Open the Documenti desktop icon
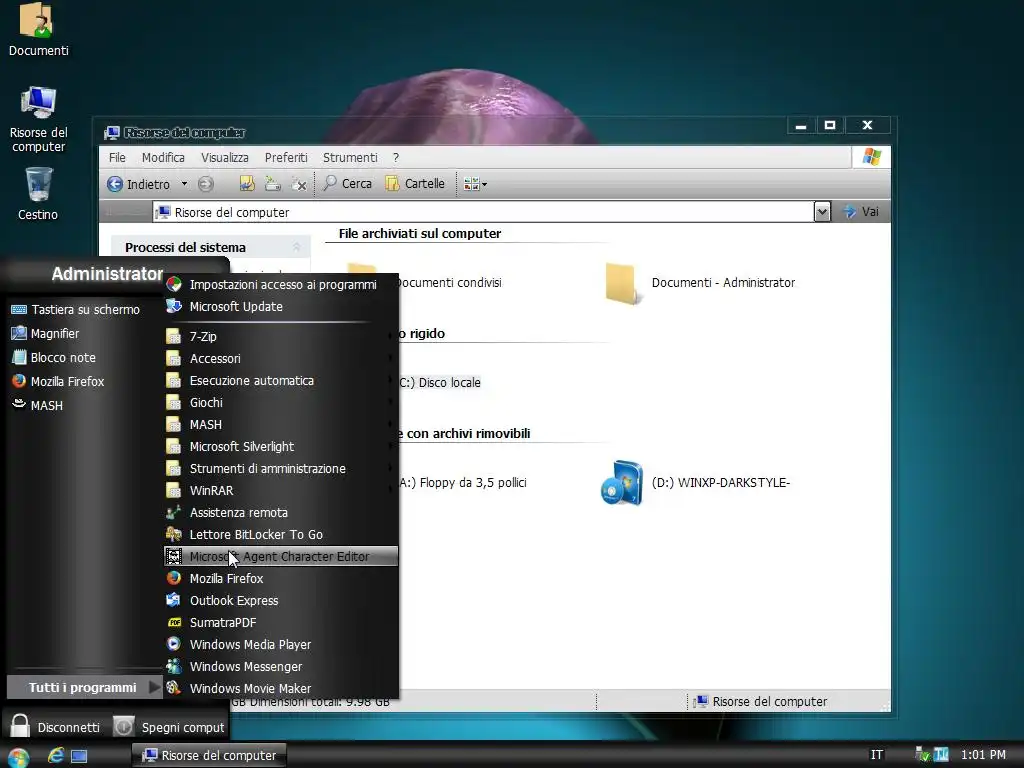1024x768 pixels. (38, 30)
